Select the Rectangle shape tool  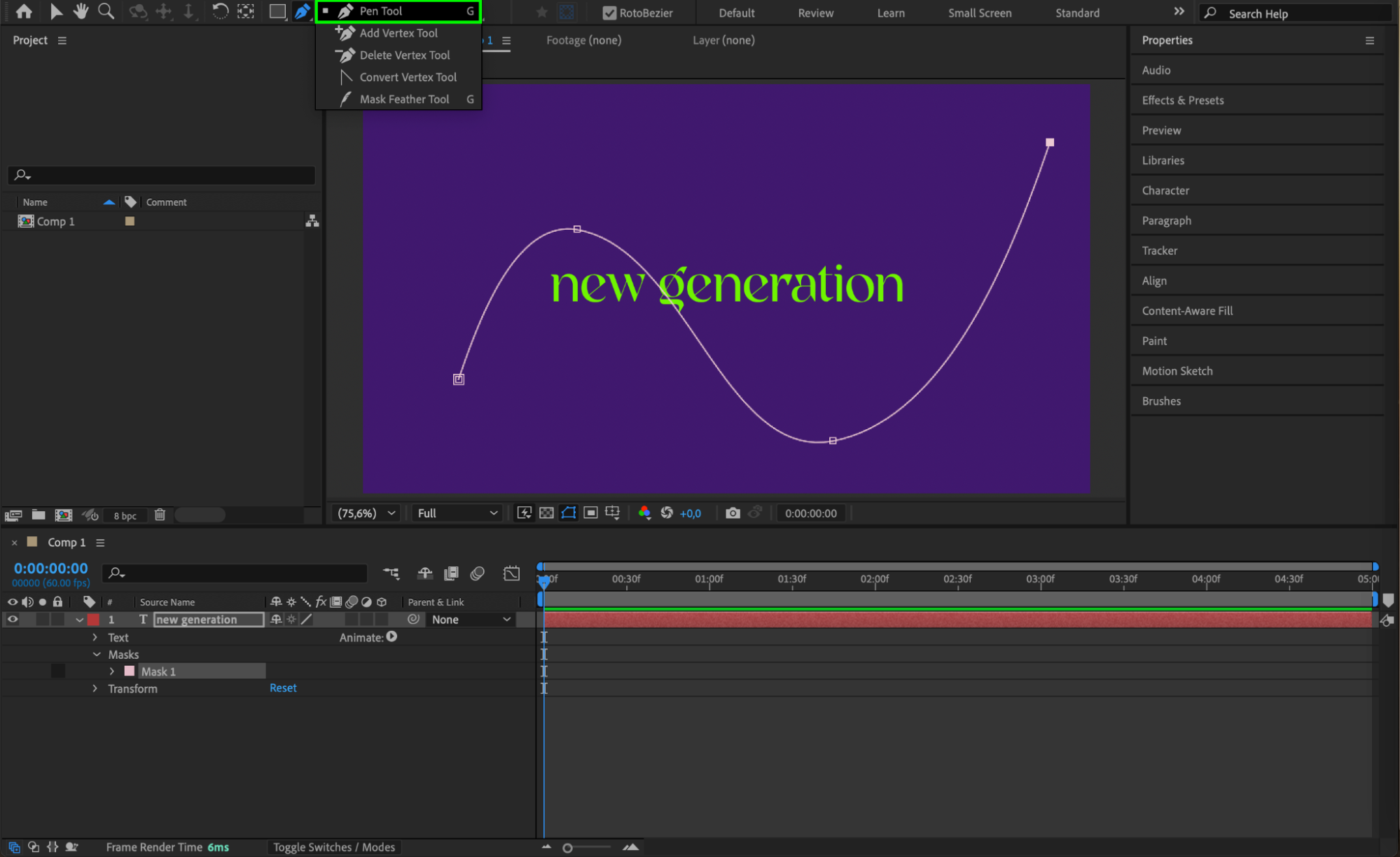tap(277, 11)
